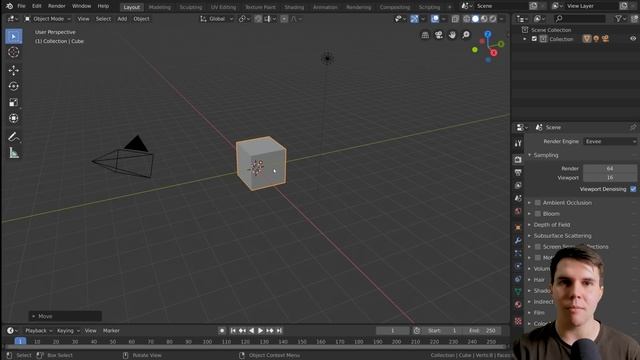Click the blue Z axis on gizmo
This screenshot has height=360, width=640.
coord(488,34)
